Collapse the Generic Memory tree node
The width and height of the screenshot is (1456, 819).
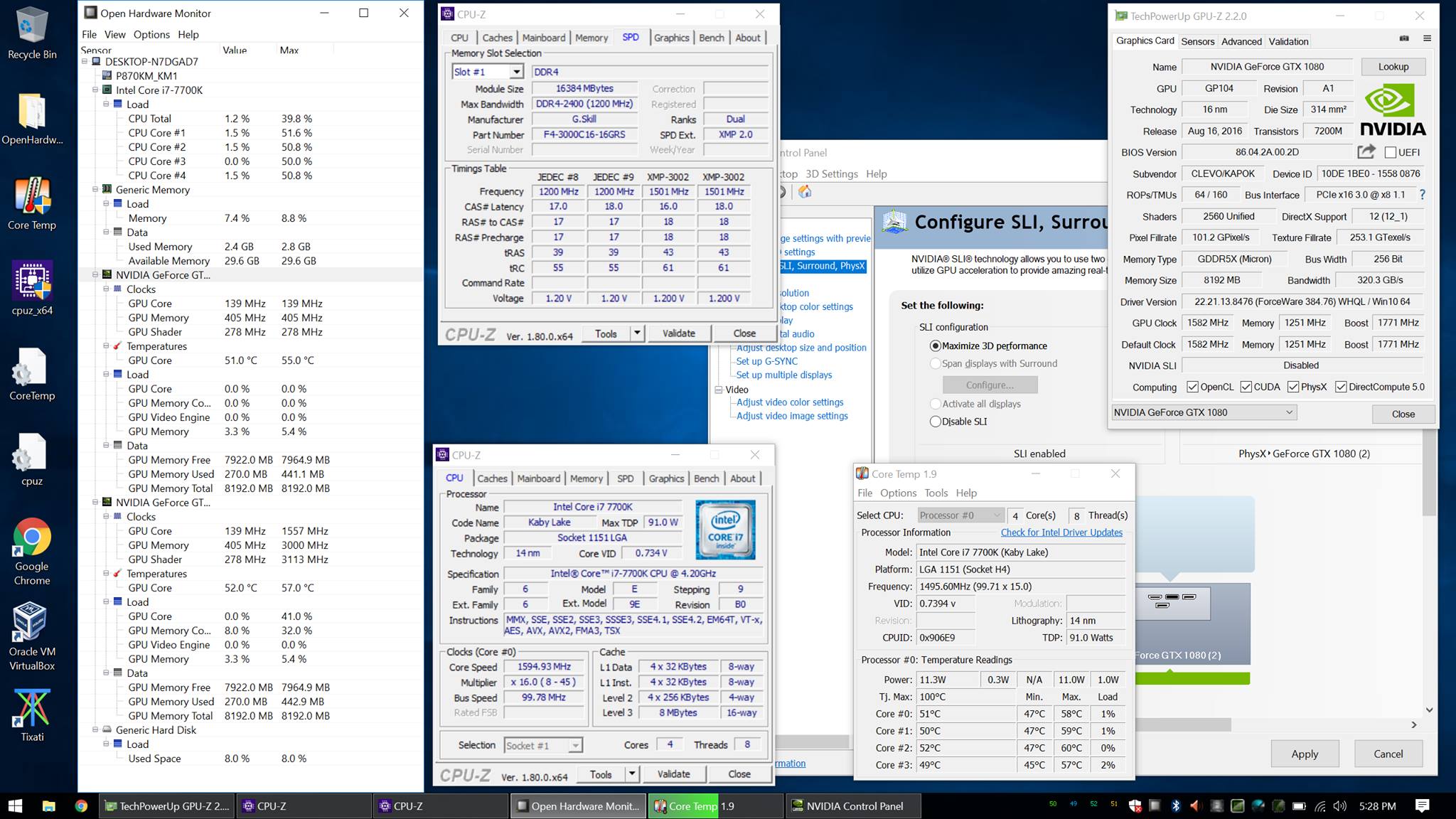click(x=95, y=190)
